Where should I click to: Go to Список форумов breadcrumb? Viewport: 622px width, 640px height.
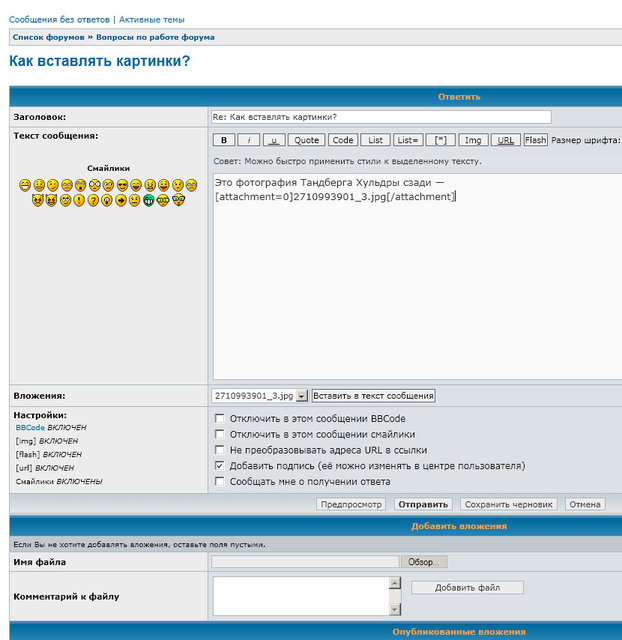pos(48,37)
